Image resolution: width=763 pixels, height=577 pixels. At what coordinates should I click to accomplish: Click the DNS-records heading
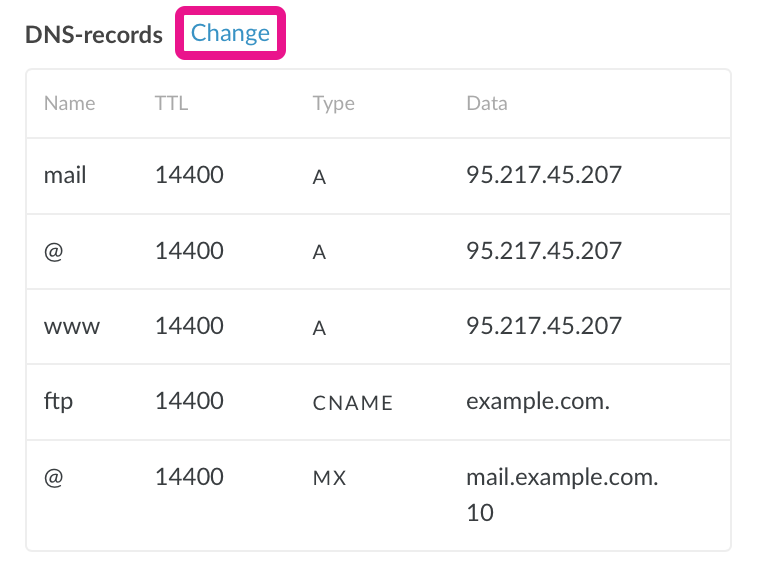pos(94,34)
